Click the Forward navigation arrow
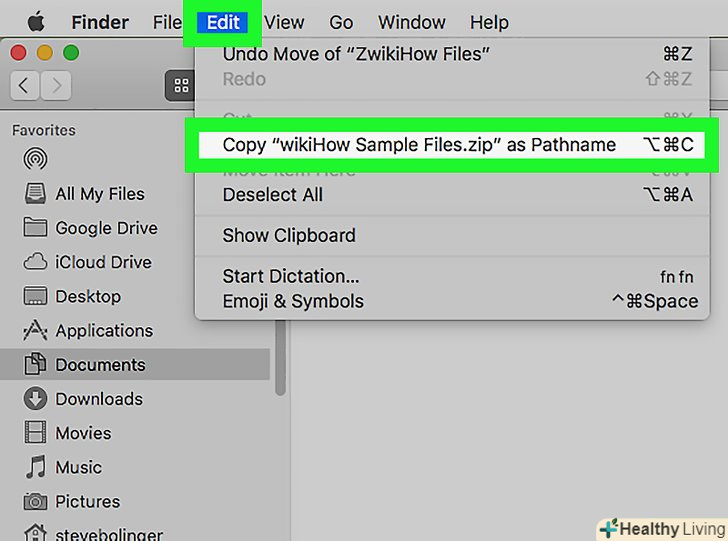Viewport: 728px width, 541px height. 56,85
